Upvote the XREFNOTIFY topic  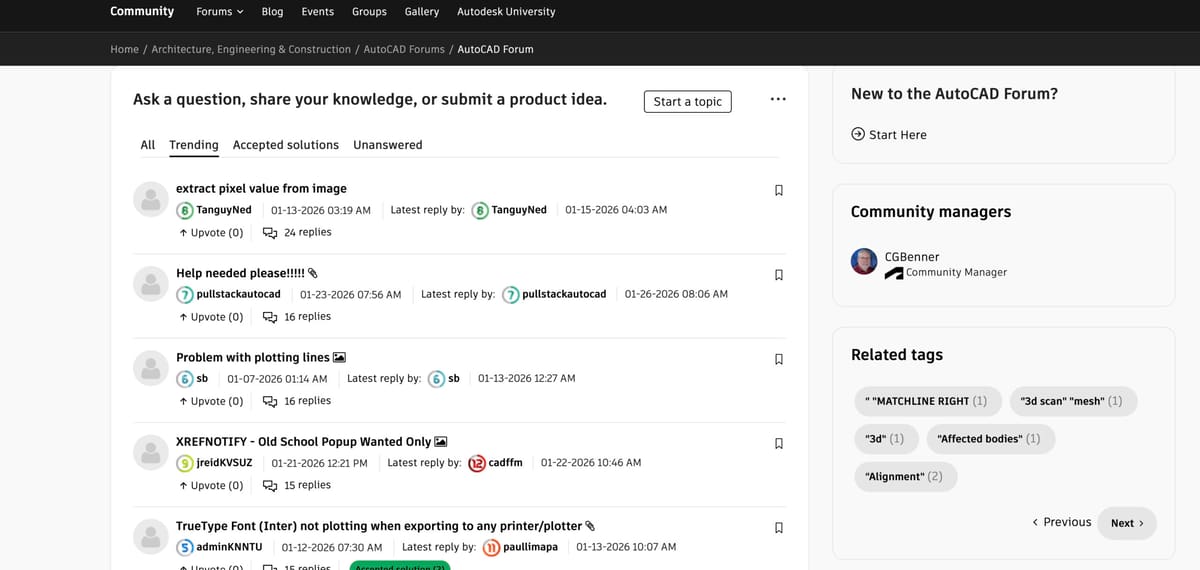click(x=211, y=485)
